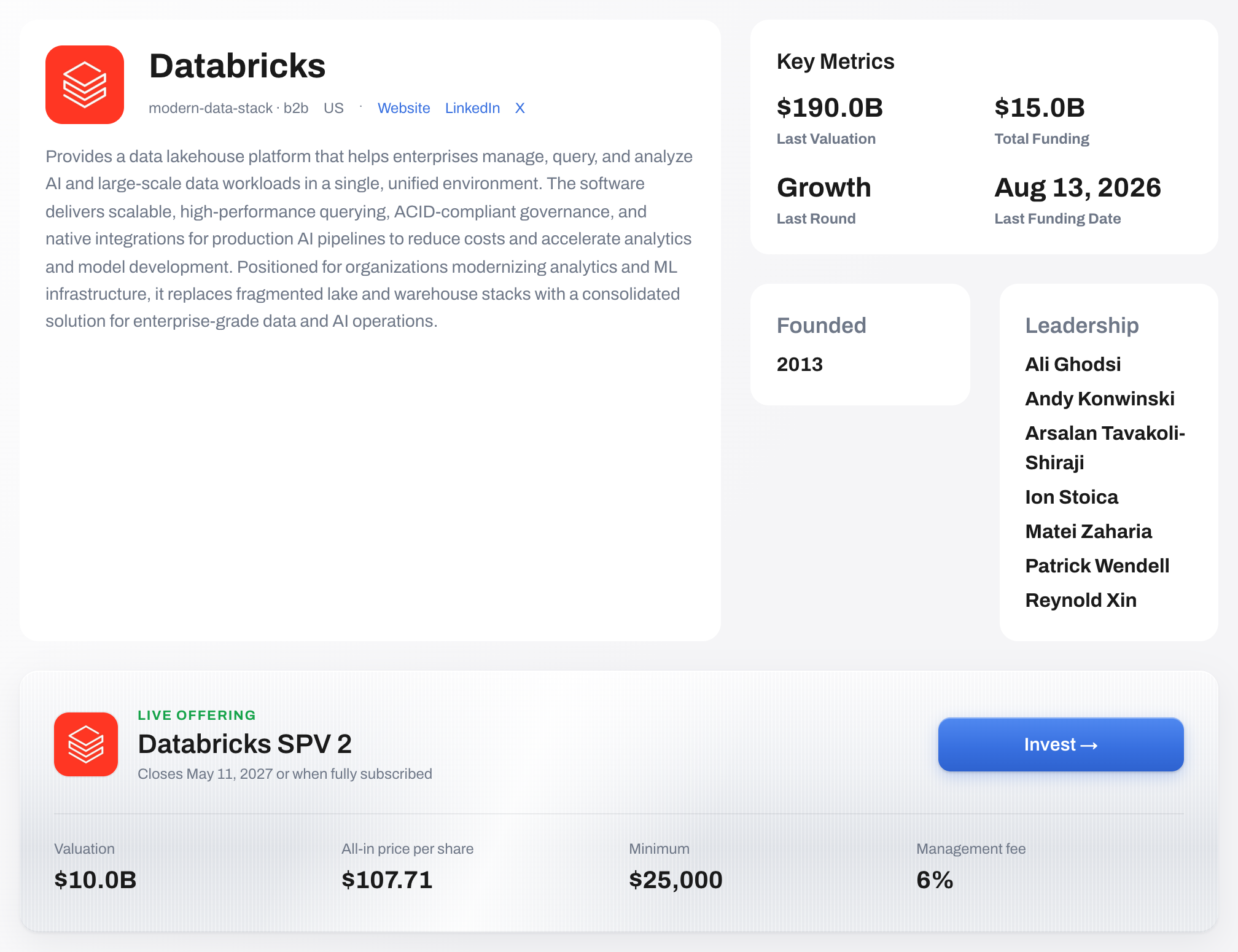This screenshot has width=1238, height=952.
Task: Select Andy Konwinski in leadership list
Action: (x=1099, y=399)
